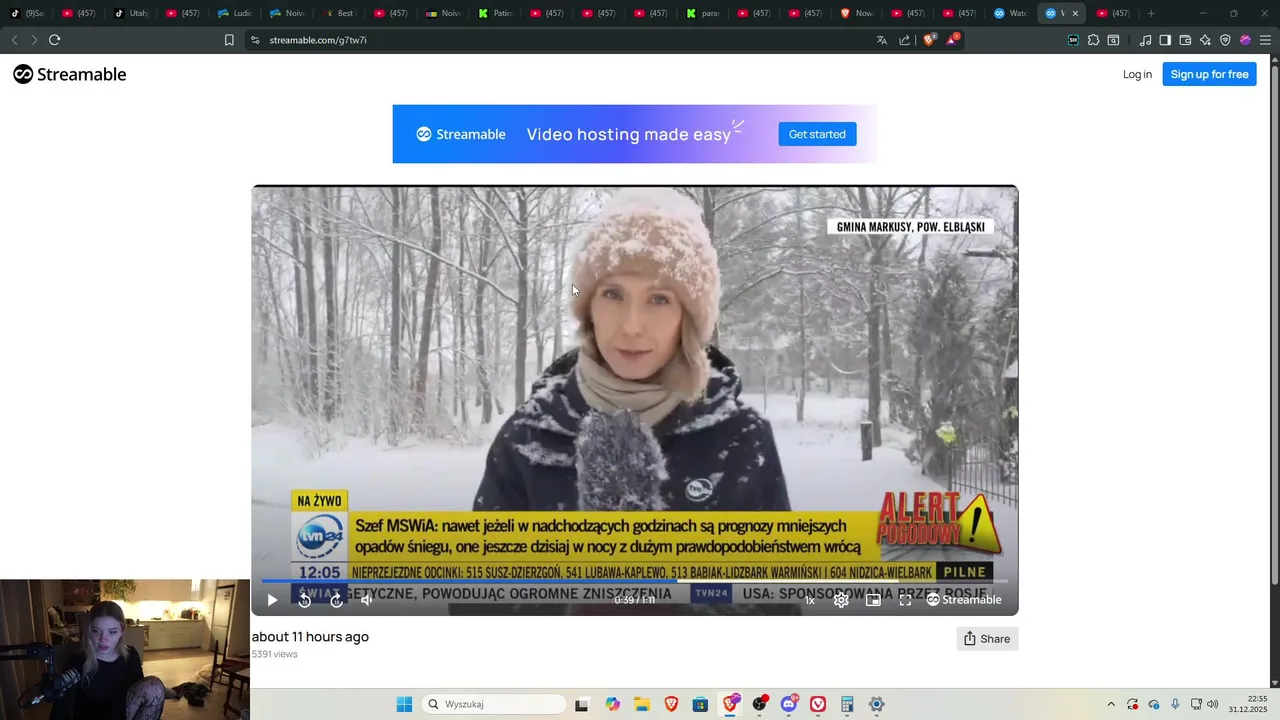The width and height of the screenshot is (1280, 720).
Task: Open Discord from the taskbar
Action: 789,704
